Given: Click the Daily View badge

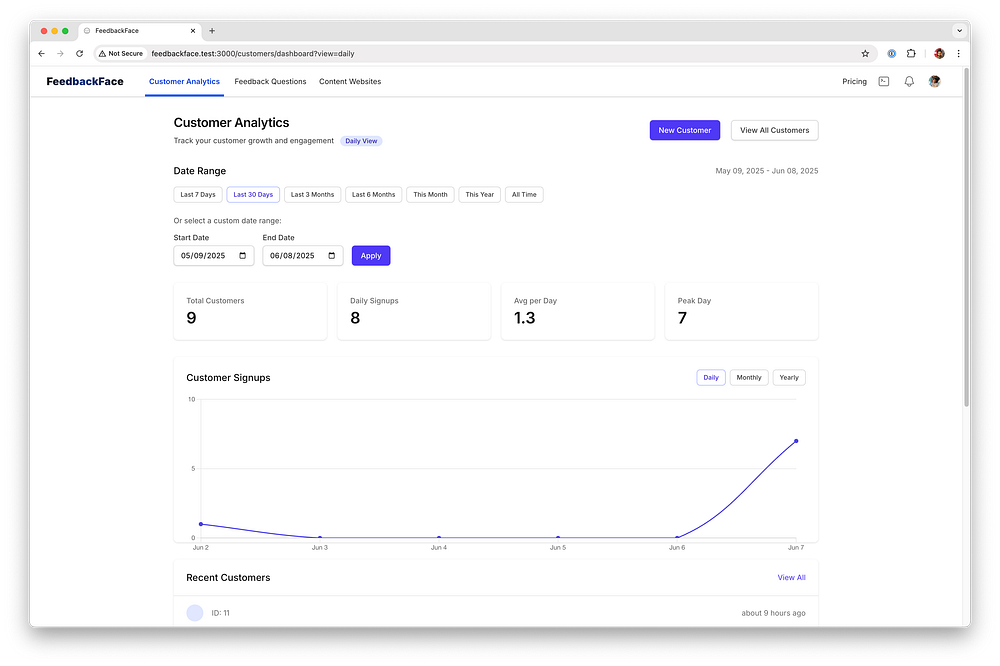Looking at the screenshot, I should click(361, 141).
